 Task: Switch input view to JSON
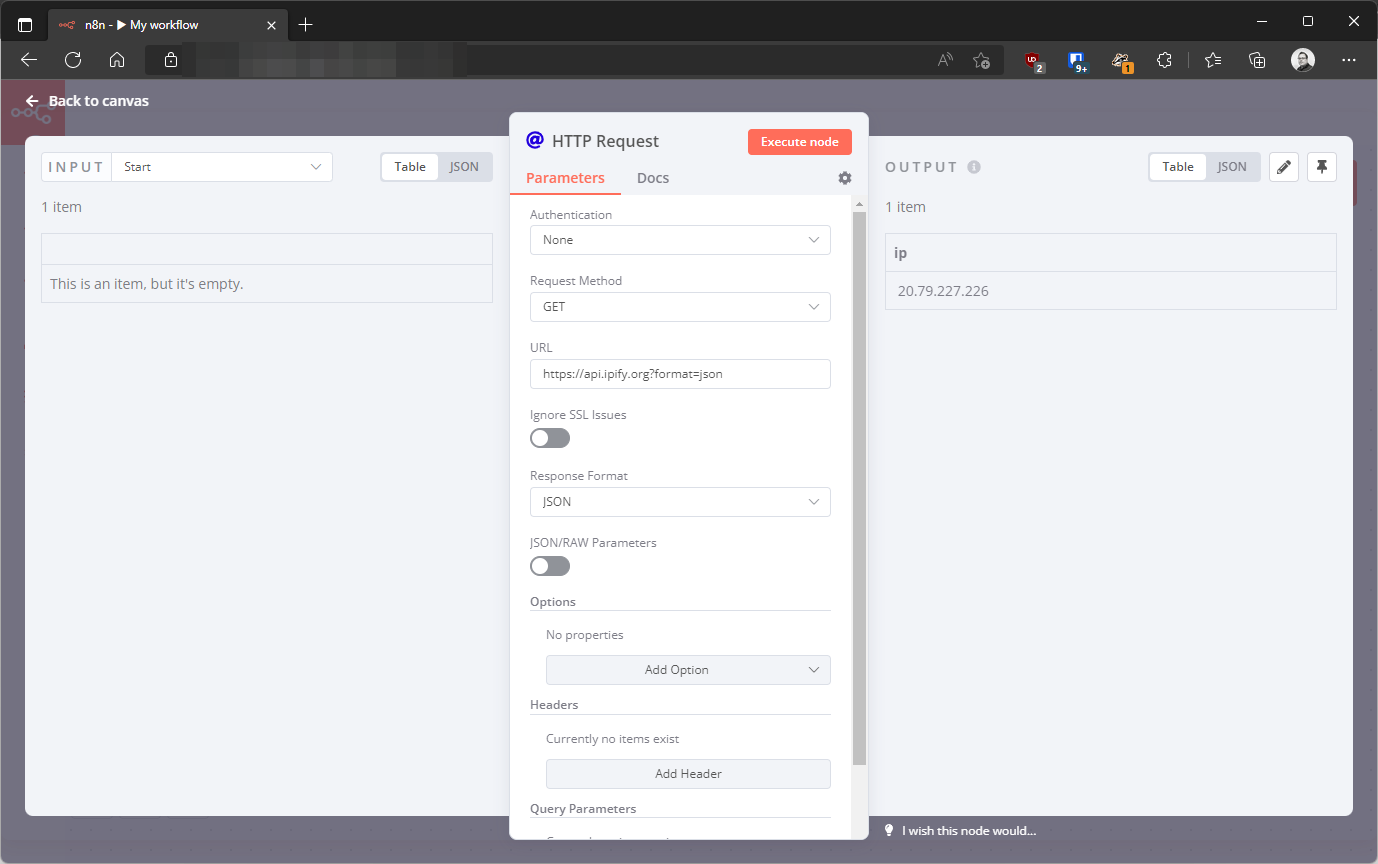point(464,167)
